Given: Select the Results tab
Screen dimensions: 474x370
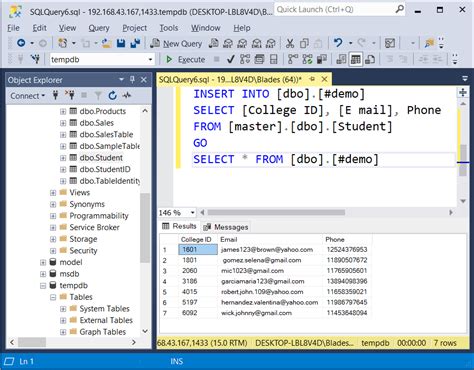Looking at the screenshot, I should (x=179, y=226).
